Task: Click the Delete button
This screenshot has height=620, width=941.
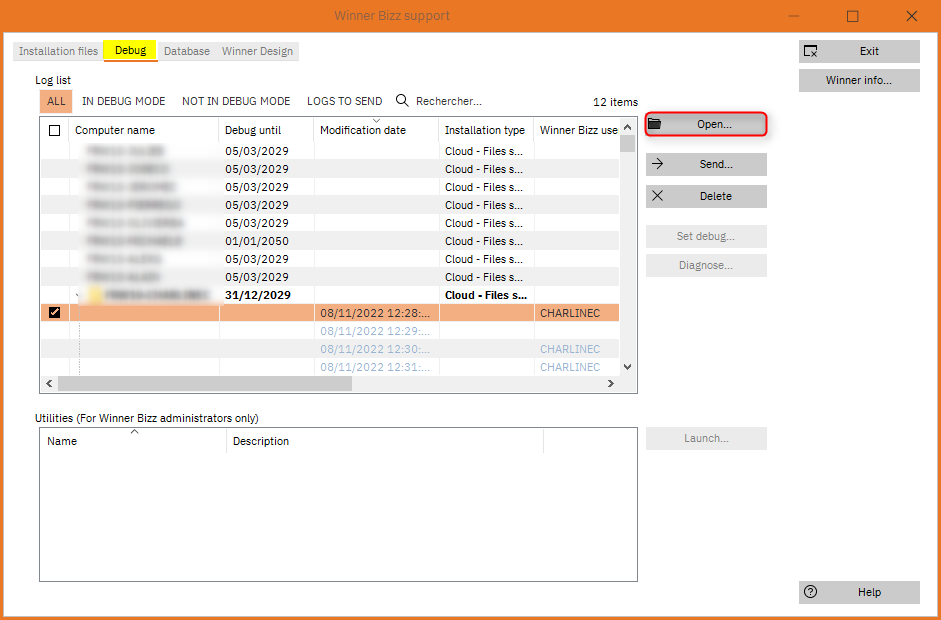Action: click(706, 196)
